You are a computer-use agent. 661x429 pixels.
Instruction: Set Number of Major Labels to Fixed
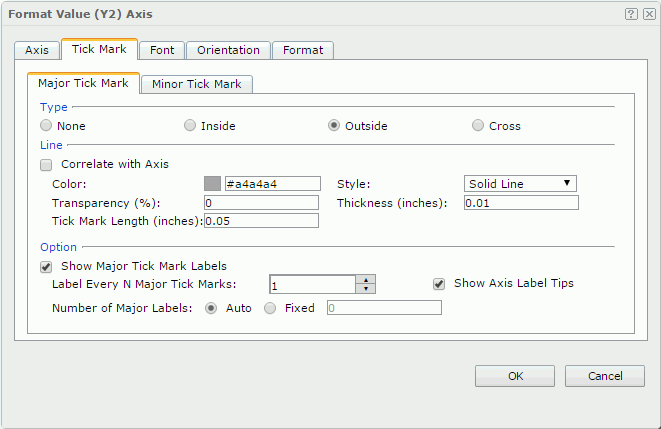(x=270, y=308)
